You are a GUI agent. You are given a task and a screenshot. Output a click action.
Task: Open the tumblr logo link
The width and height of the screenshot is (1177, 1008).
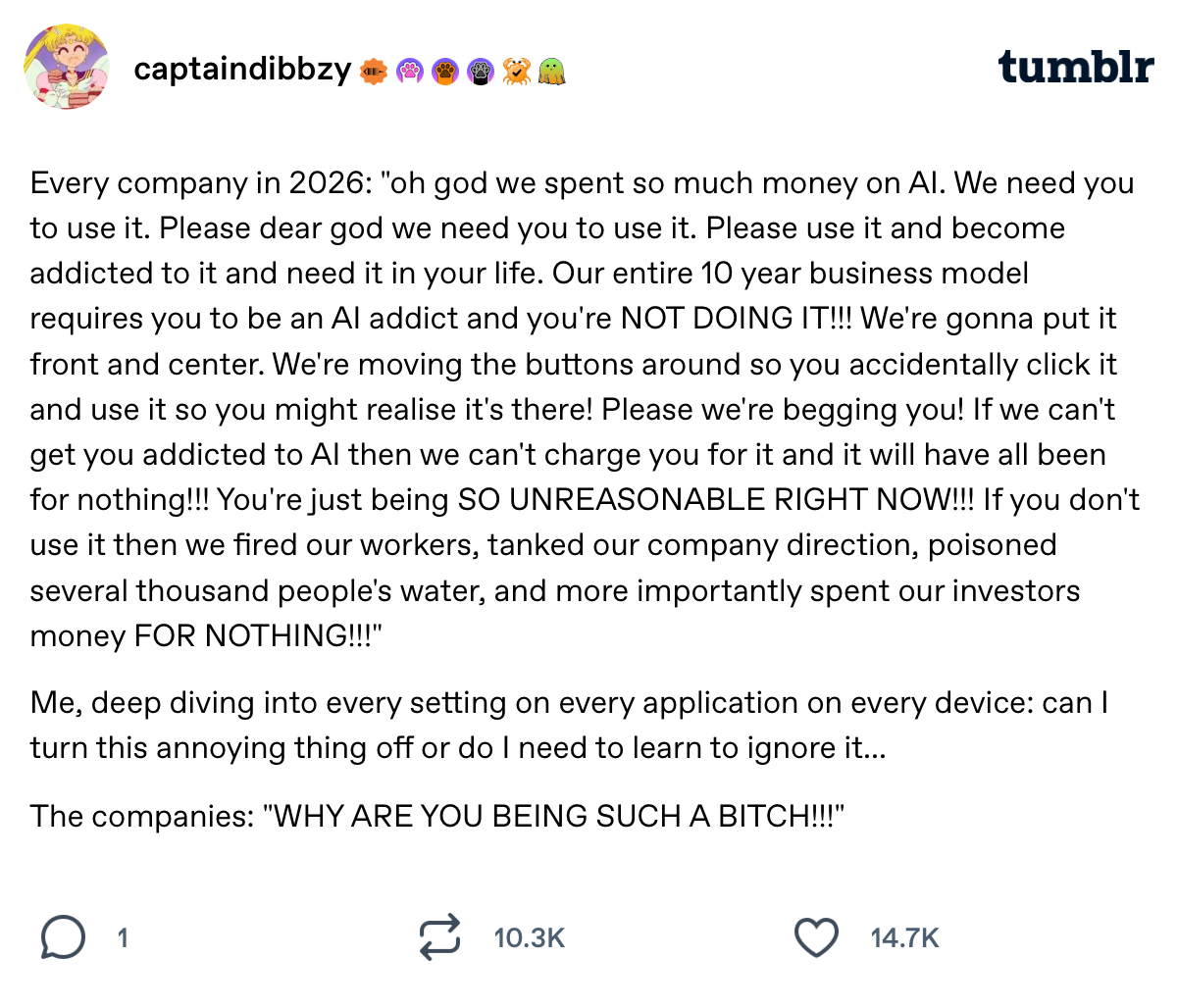coord(1076,67)
